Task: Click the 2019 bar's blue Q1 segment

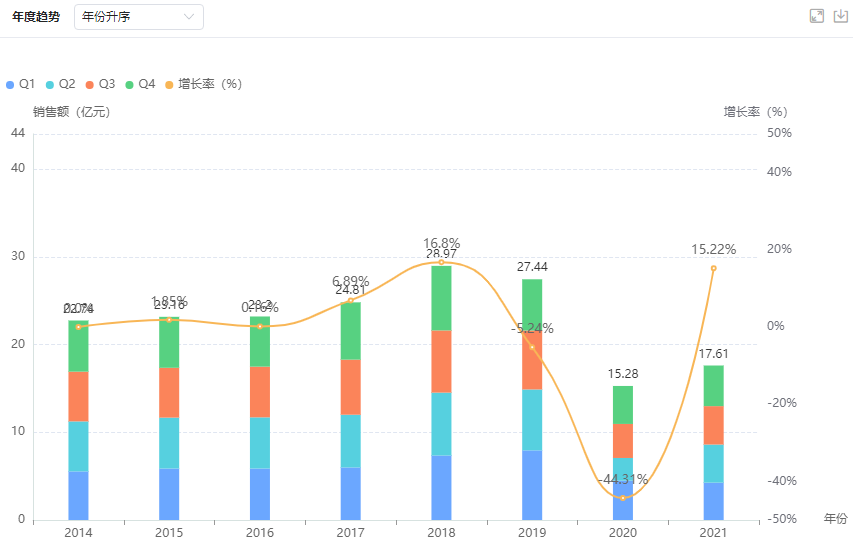Action: pyautogui.click(x=532, y=485)
